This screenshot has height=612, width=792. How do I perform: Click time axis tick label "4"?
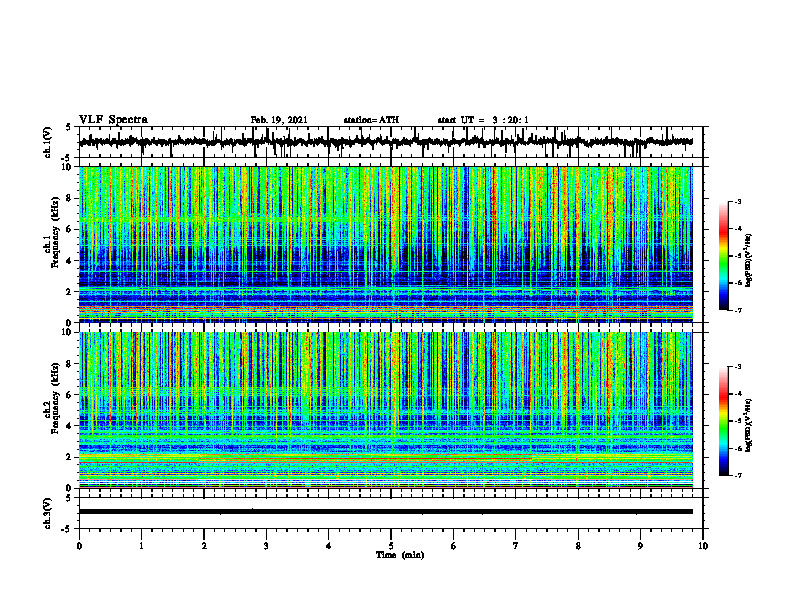coord(328,546)
